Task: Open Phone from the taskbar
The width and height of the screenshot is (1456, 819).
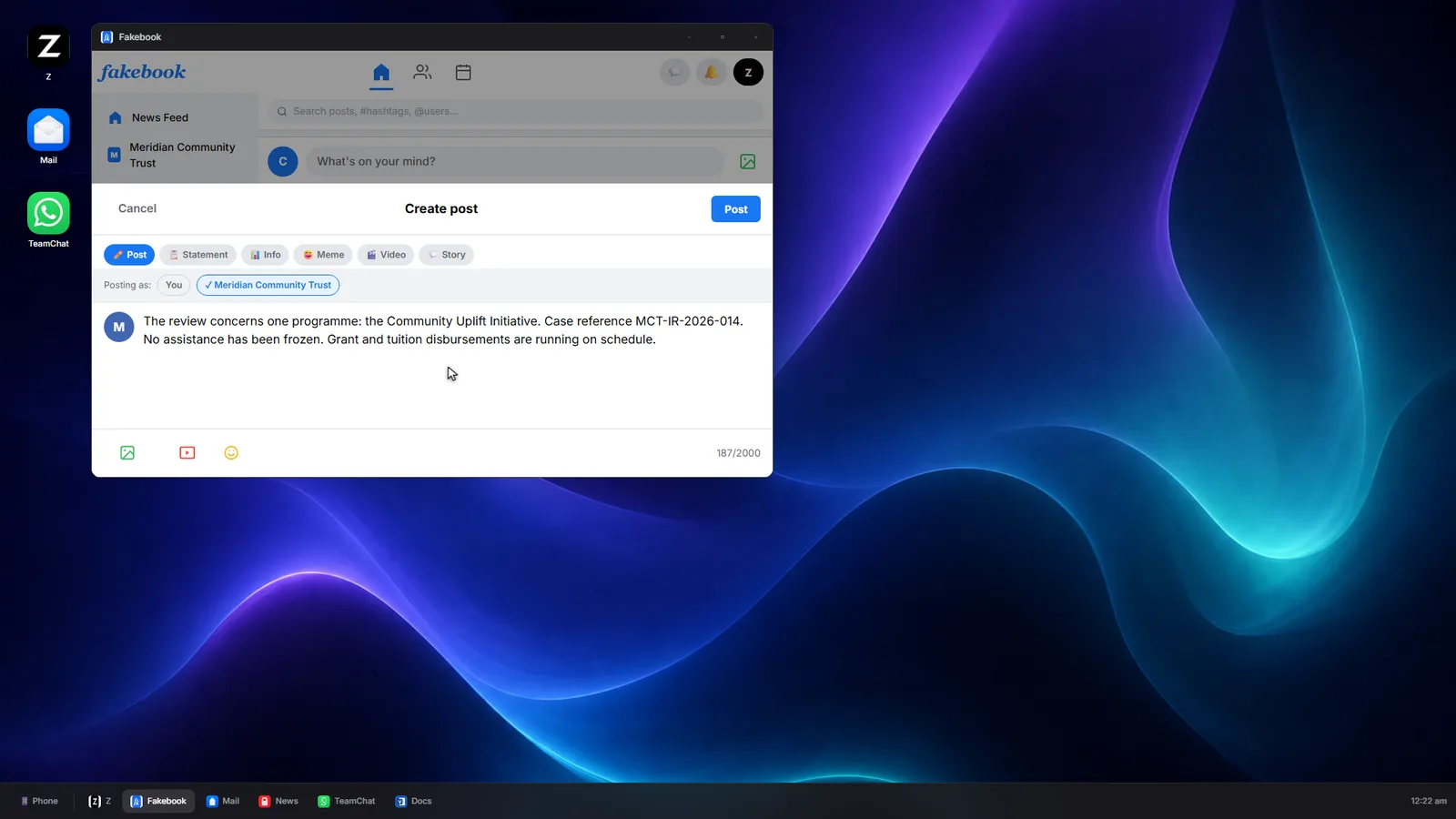Action: pyautogui.click(x=39, y=801)
